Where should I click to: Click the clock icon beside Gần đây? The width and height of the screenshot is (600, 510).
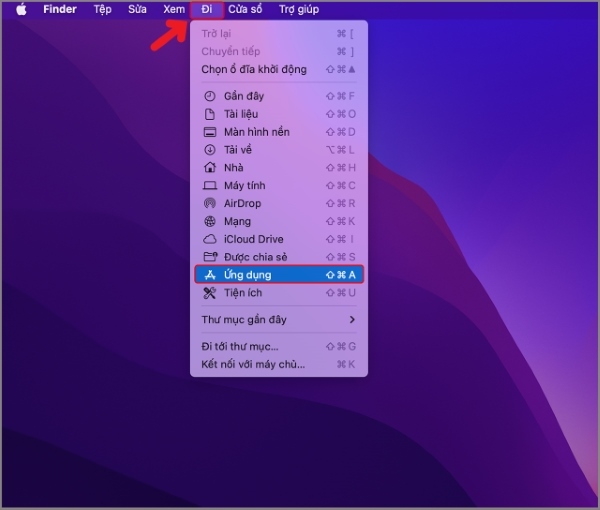[x=210, y=96]
